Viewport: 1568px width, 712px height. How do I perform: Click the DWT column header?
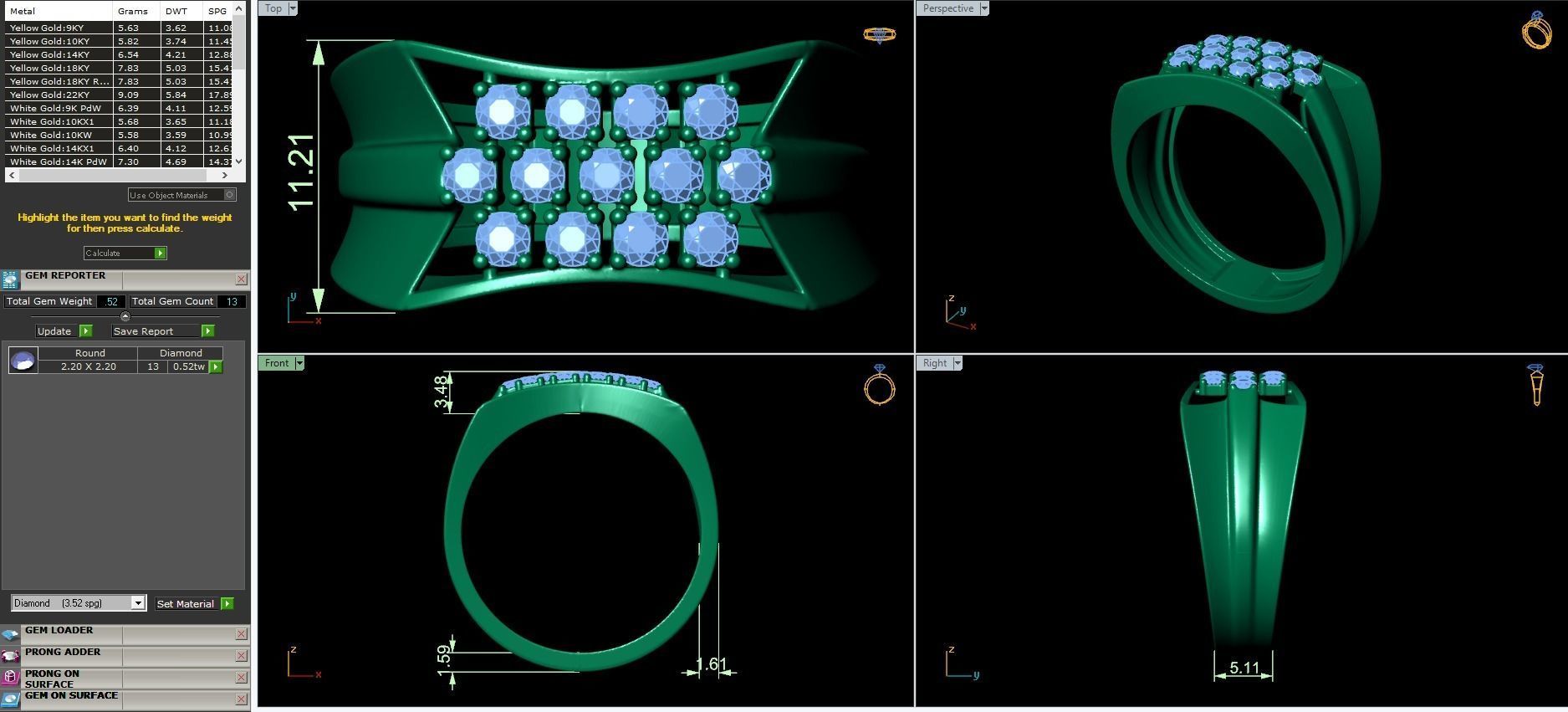[x=181, y=11]
